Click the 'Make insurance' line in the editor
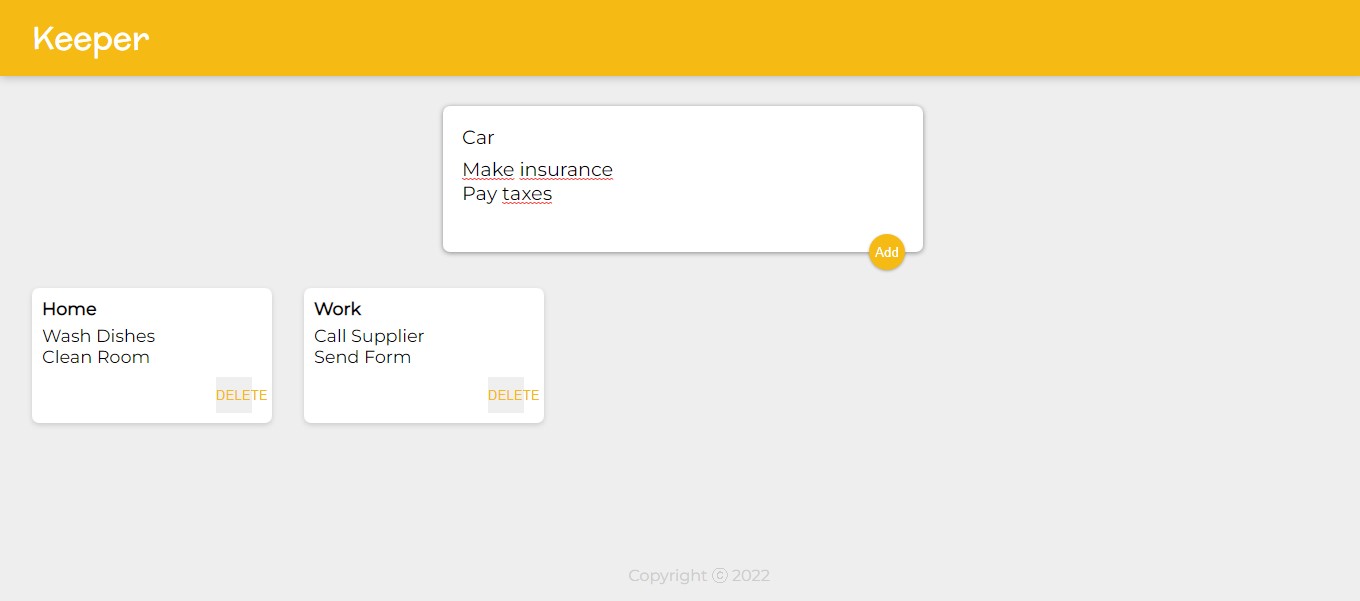Image resolution: width=1360 pixels, height=601 pixels. (537, 170)
